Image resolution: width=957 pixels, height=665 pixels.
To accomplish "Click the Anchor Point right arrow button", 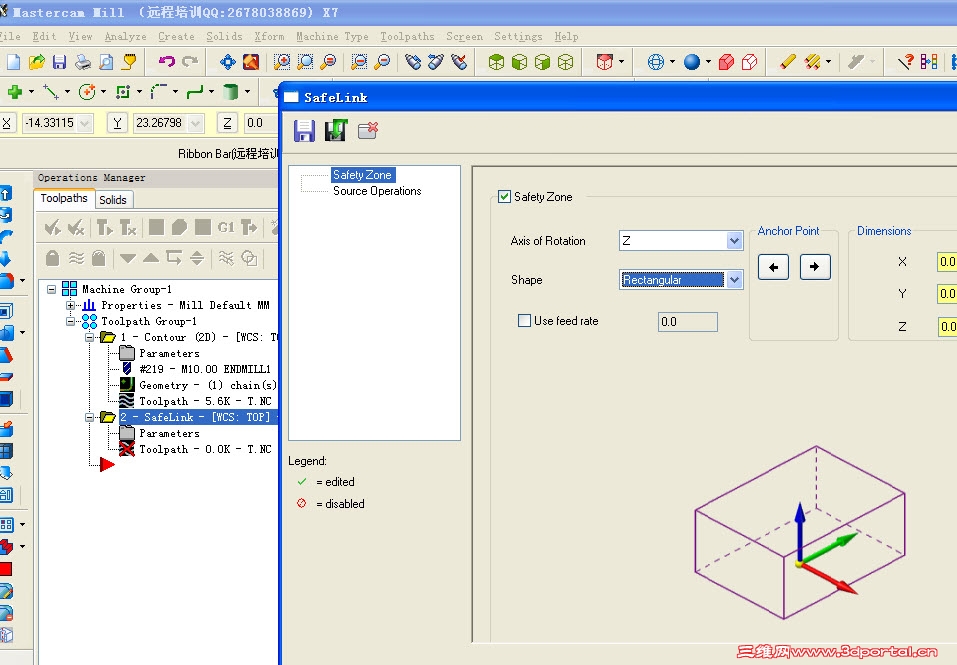I will 815,267.
